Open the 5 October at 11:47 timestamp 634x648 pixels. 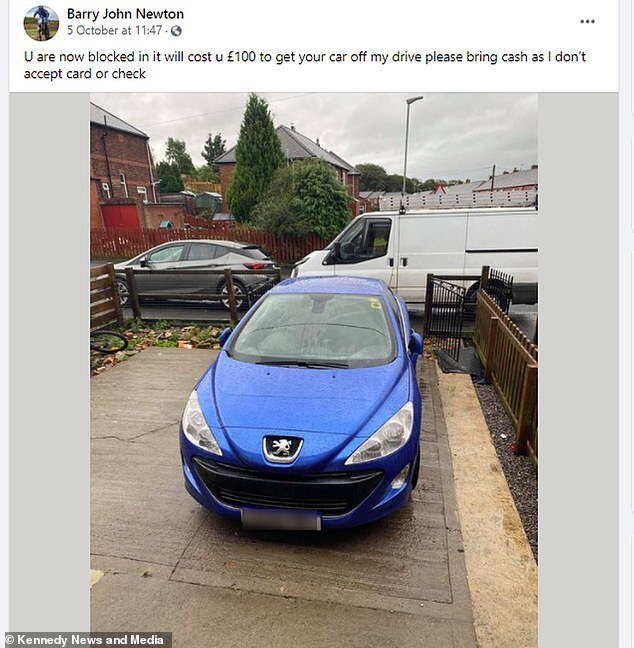coord(114,31)
